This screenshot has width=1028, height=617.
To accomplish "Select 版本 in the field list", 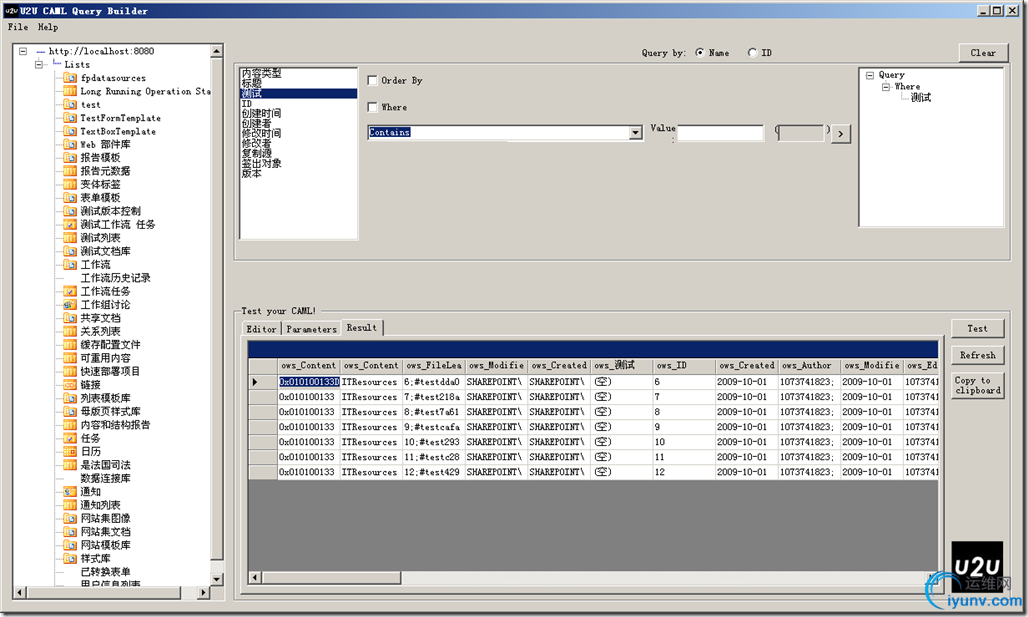I will point(251,173).
